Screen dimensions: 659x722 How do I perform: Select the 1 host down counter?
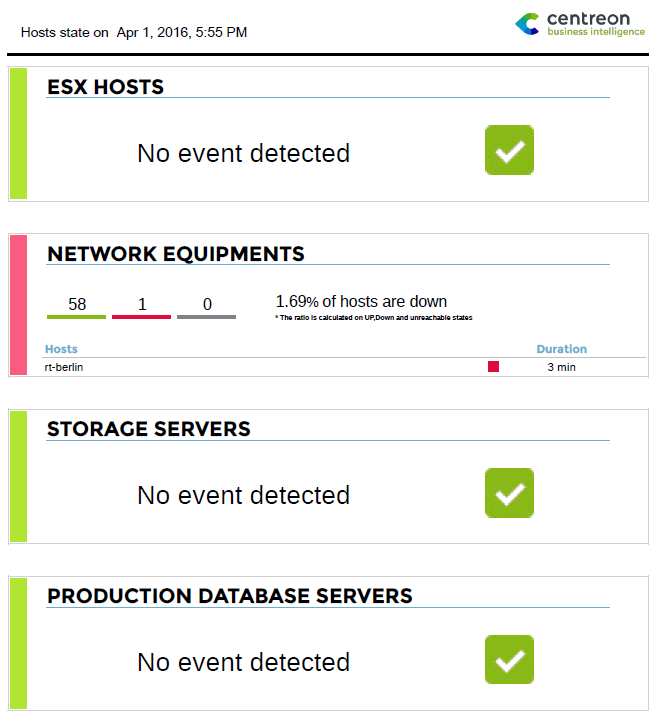pos(141,305)
